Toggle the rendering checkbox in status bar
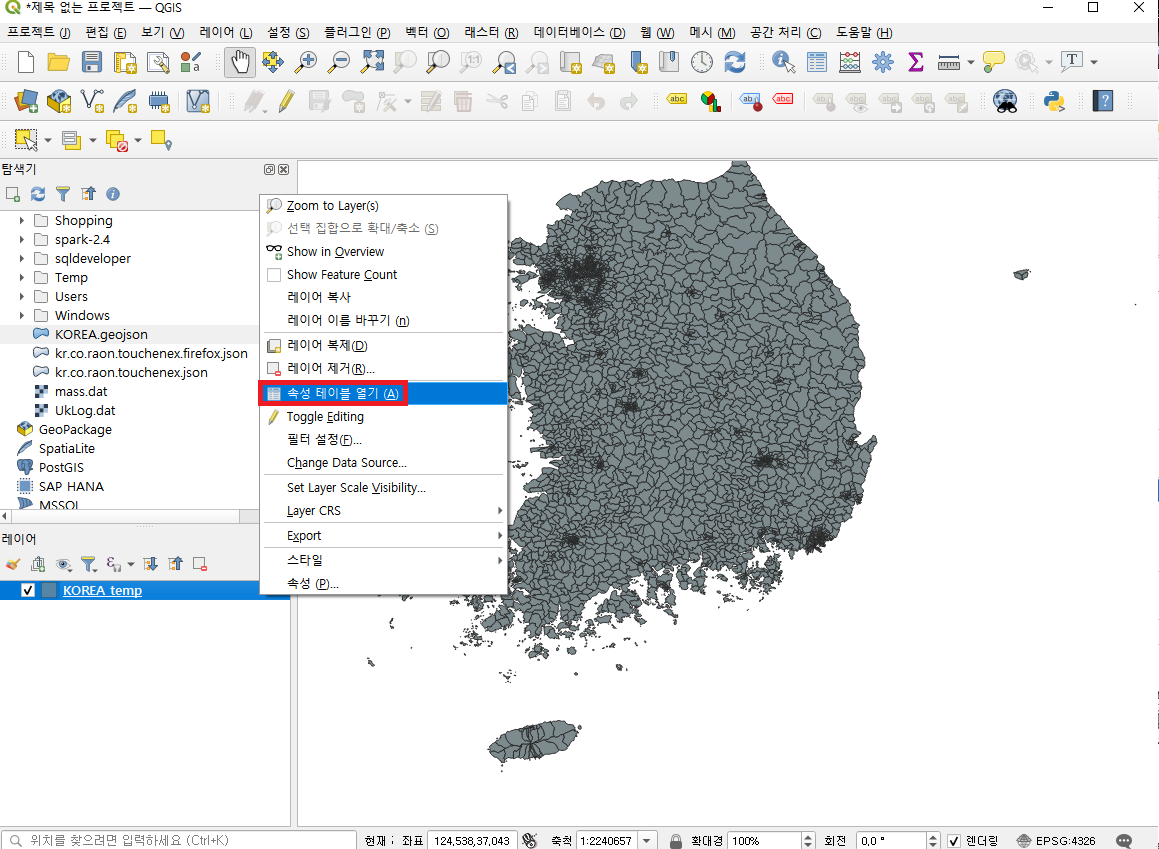1159x849 pixels. click(954, 841)
